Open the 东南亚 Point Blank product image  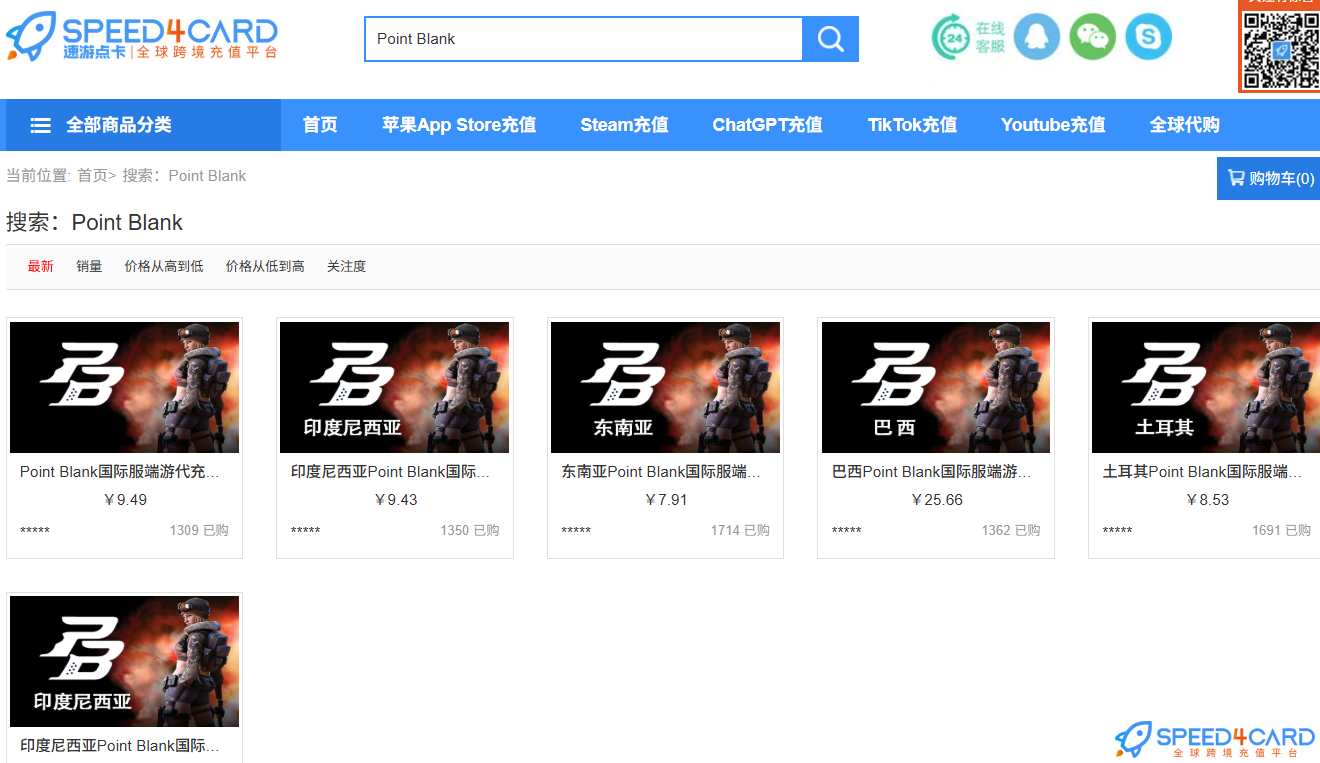[x=665, y=387]
